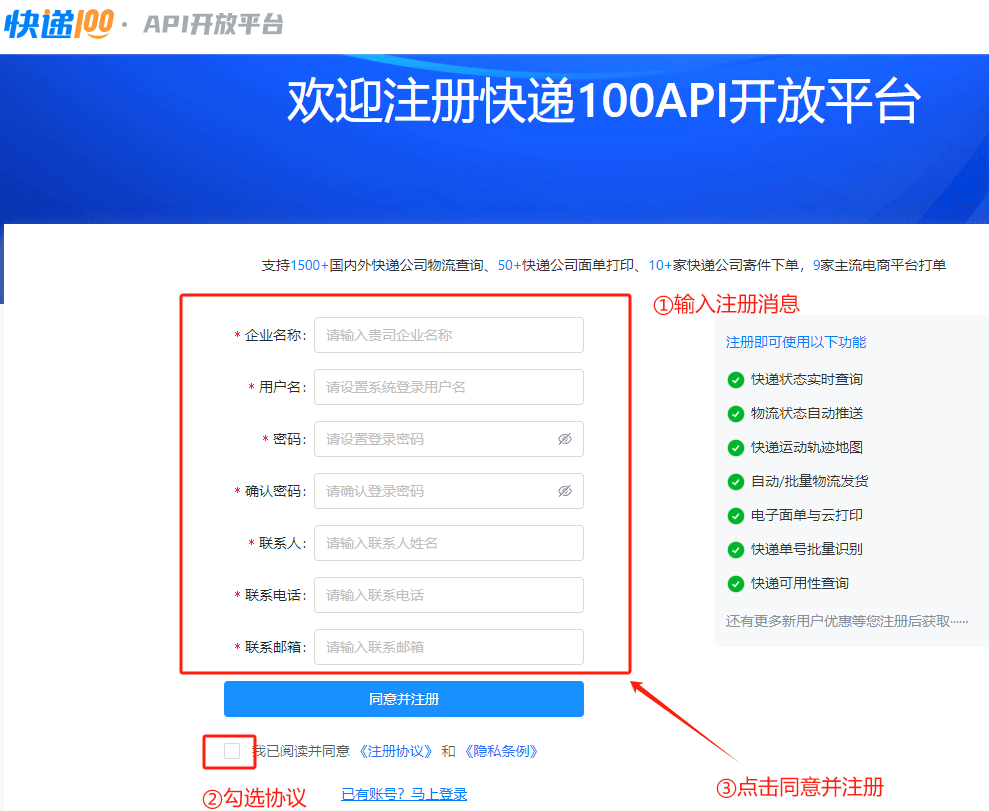Click green check beside 快递运动轨迹地图
989x811 pixels.
[x=736, y=448]
